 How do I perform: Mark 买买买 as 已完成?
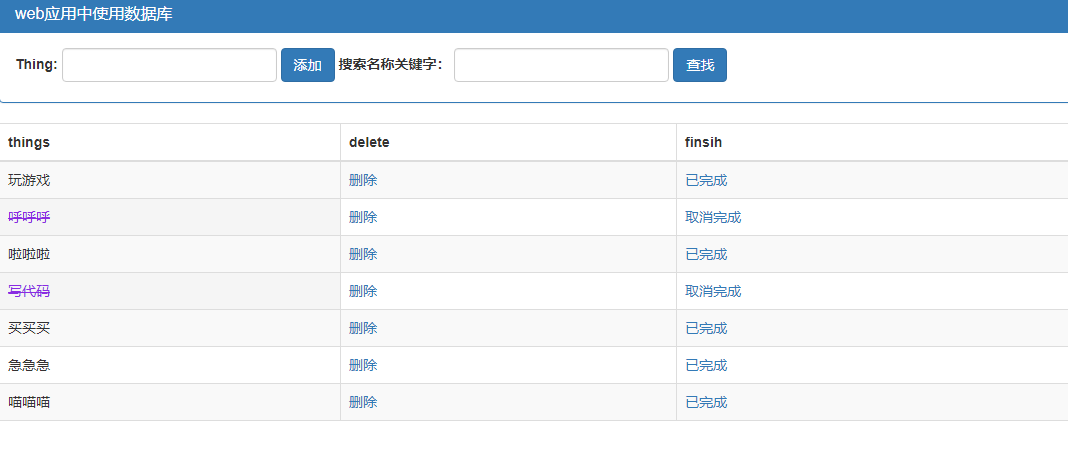(706, 328)
